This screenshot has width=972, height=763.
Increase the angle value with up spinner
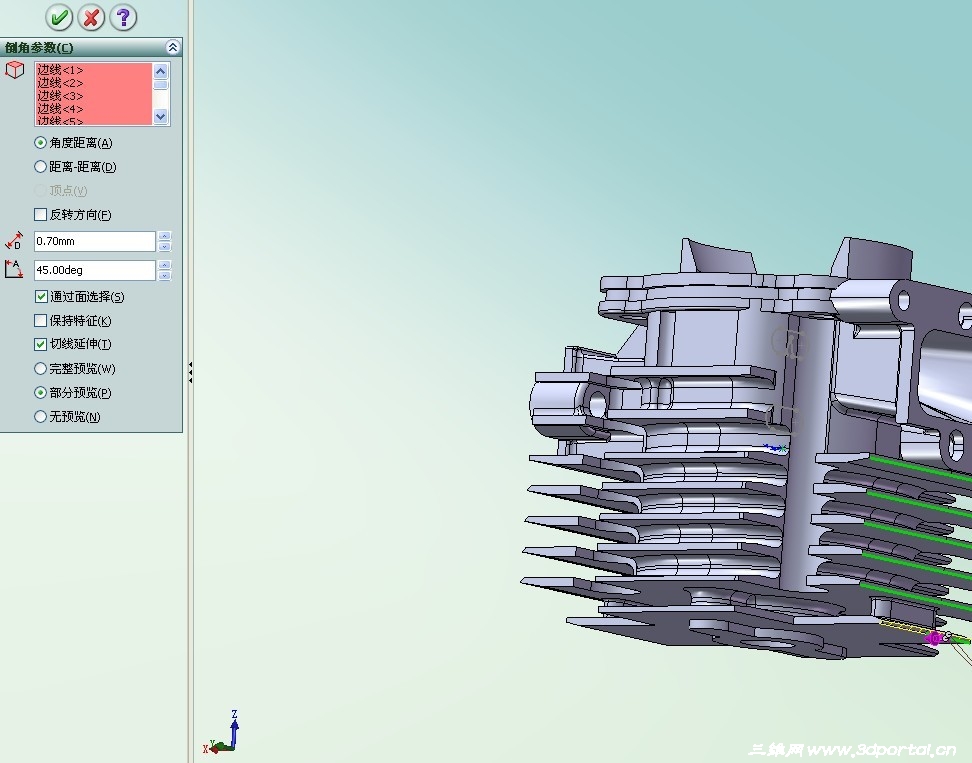164,265
